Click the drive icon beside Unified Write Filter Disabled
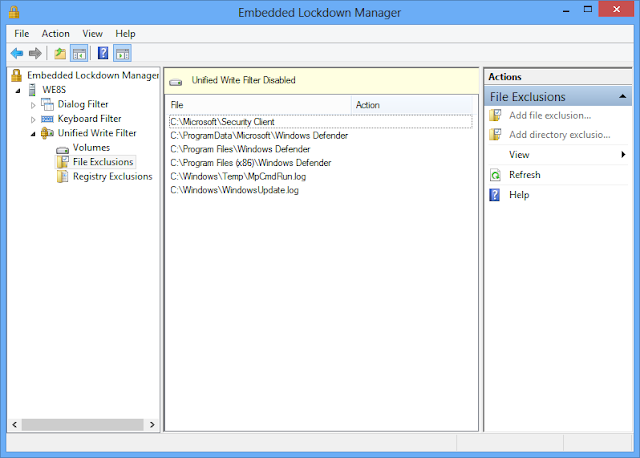Screen dimensions: 640x458 (x=176, y=82)
